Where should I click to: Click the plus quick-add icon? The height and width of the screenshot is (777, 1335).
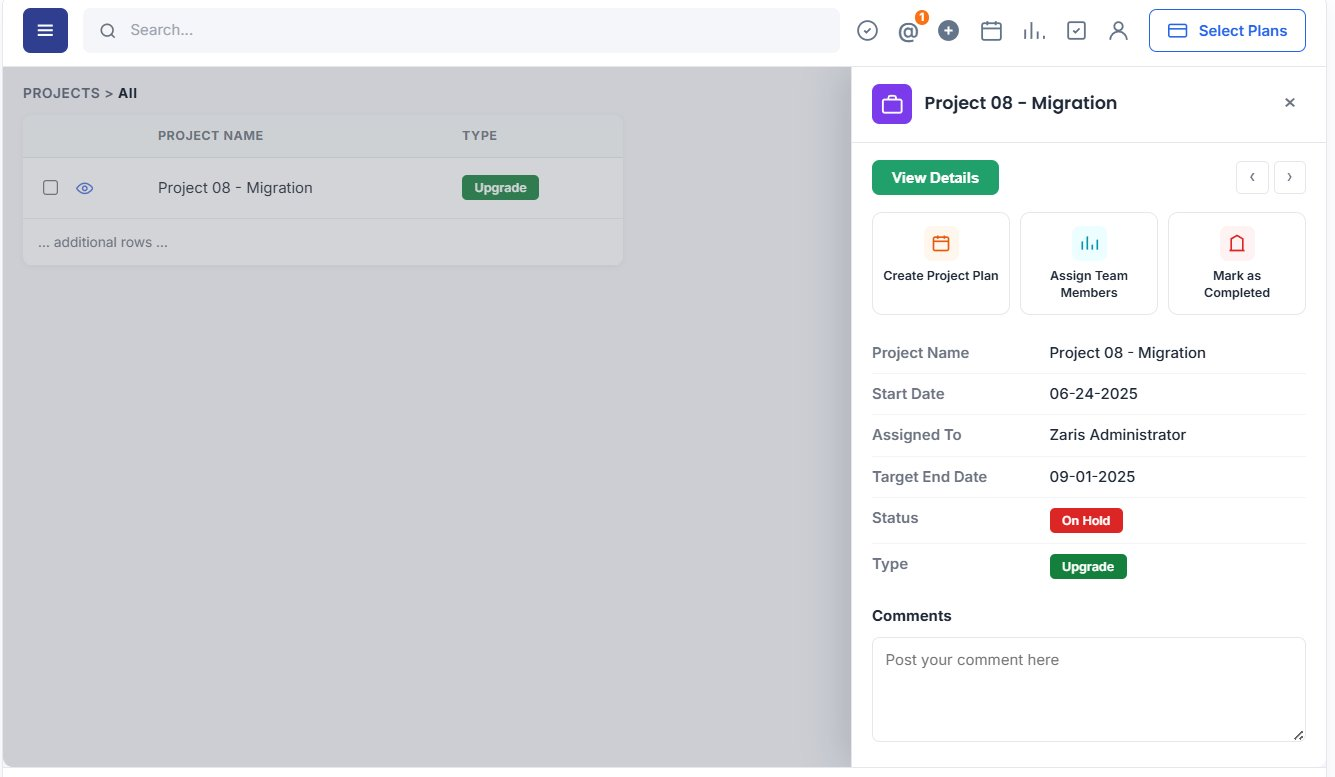coord(949,31)
